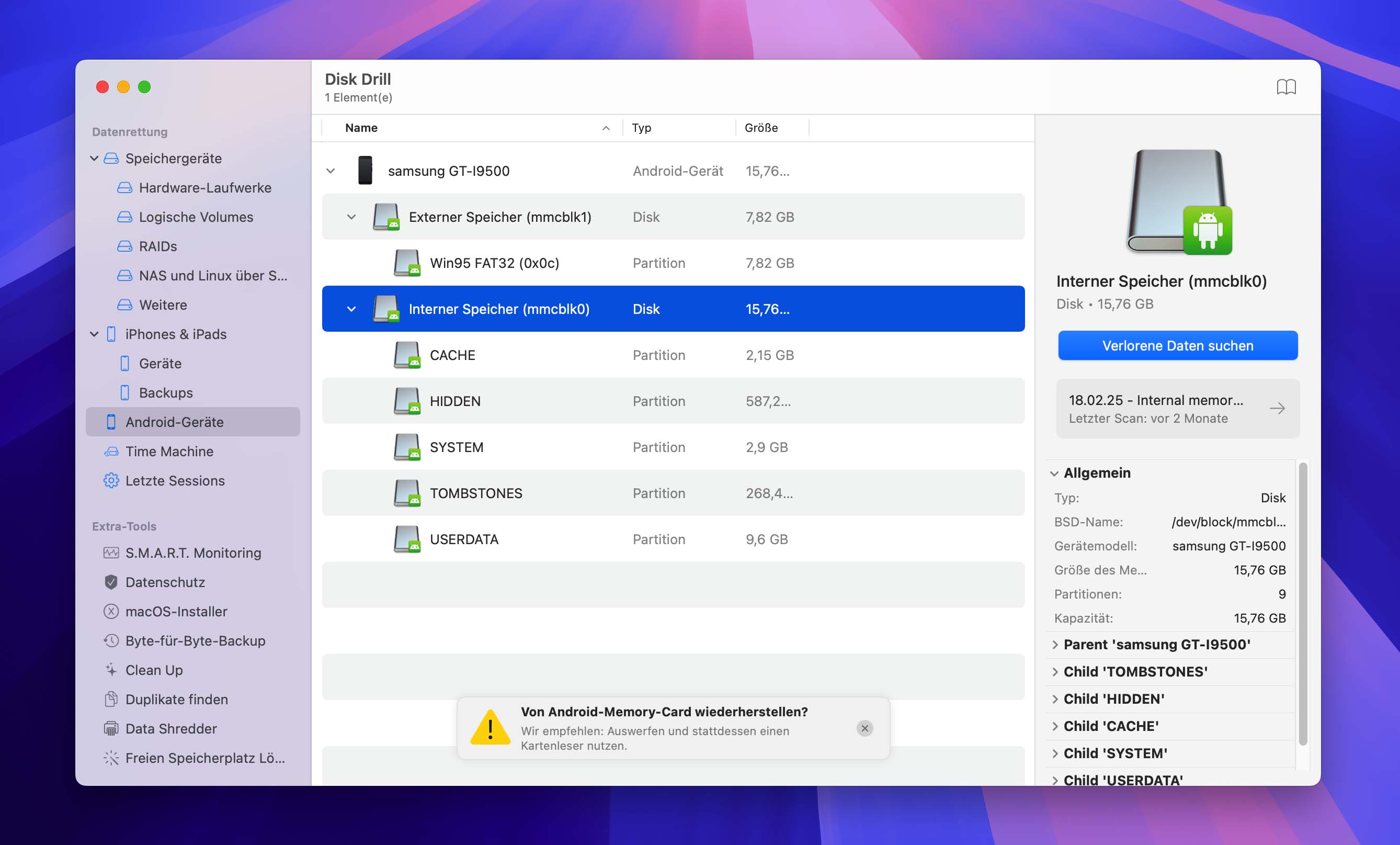Click Verlorene Daten suchen button
The image size is (1400, 845).
click(x=1178, y=346)
